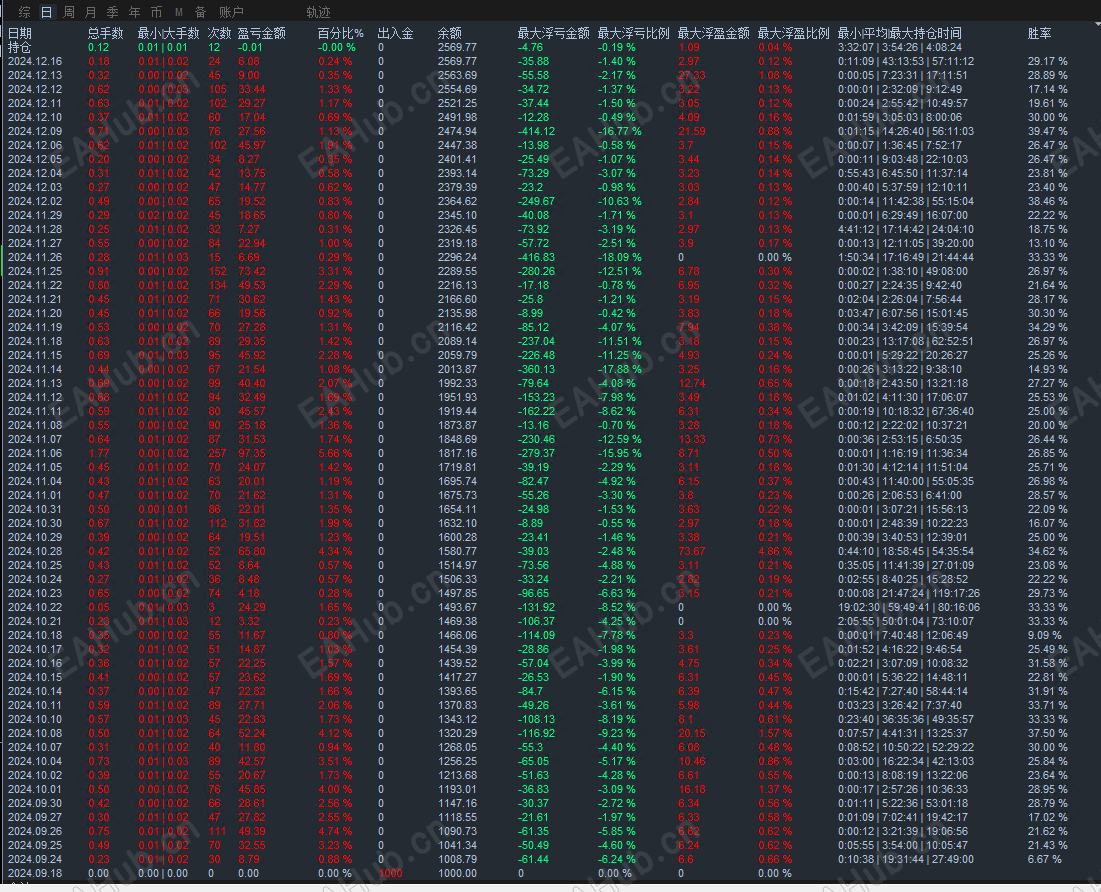Click the M tab
This screenshot has width=1101, height=892.
click(x=179, y=12)
